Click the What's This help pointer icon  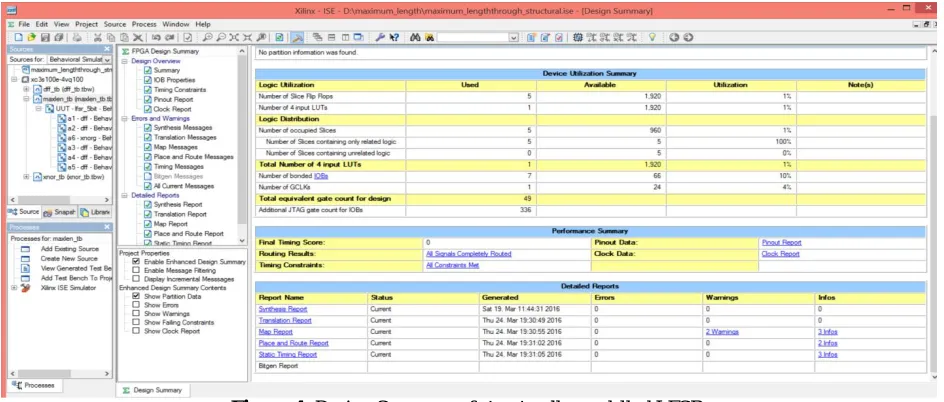point(394,37)
